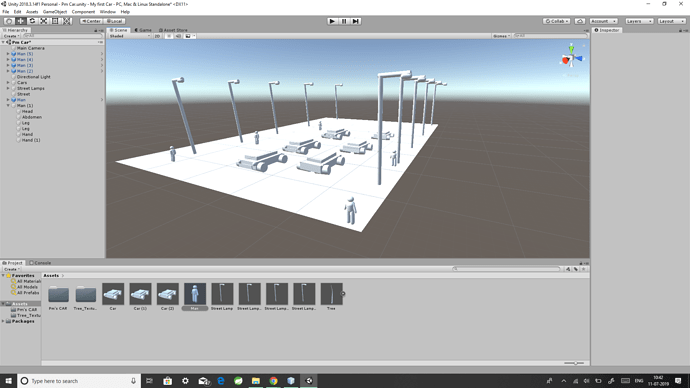
Task: Open the Layers dropdown
Action: [639, 21]
